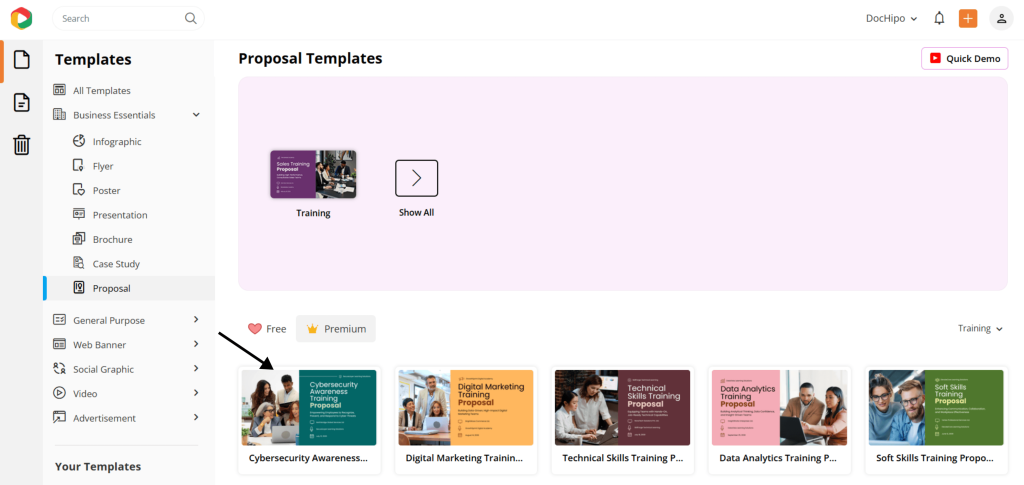Click the YouTube icon in Quick Demo
This screenshot has width=1024, height=485.
[x=935, y=58]
